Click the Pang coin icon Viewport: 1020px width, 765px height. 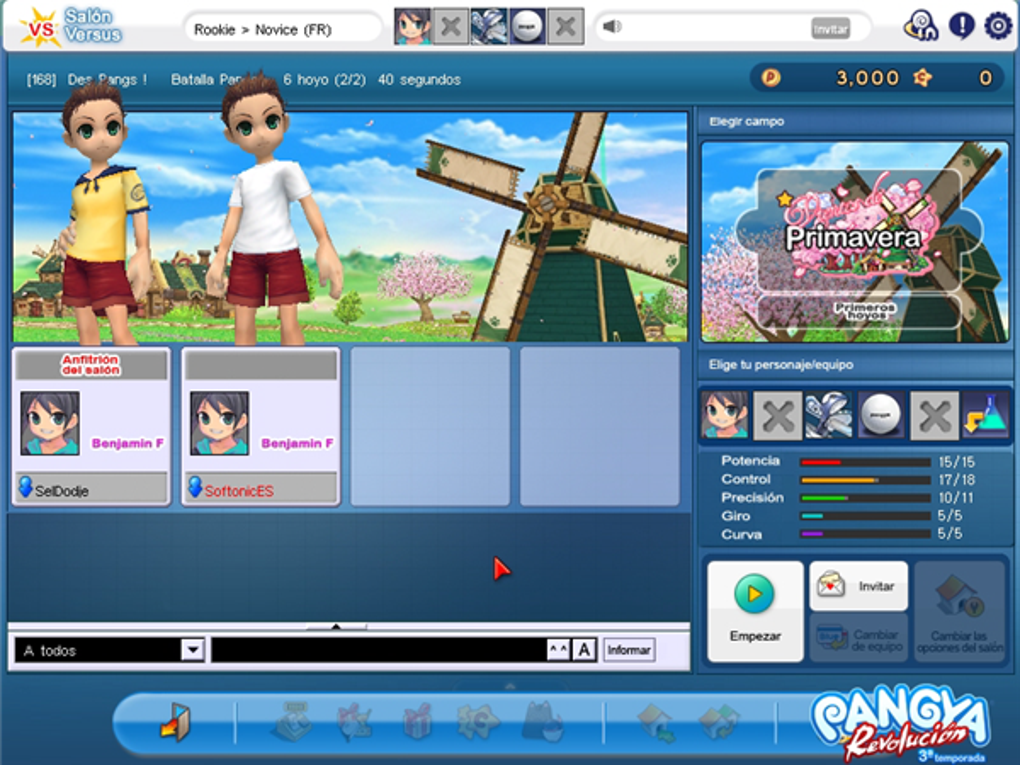click(771, 78)
